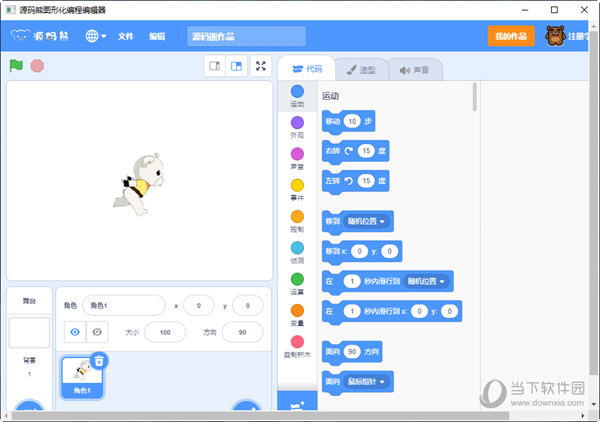Screen dimensions: 600x422
Task: Open 随机位置 dropdown in 移到 block
Action: click(x=366, y=222)
